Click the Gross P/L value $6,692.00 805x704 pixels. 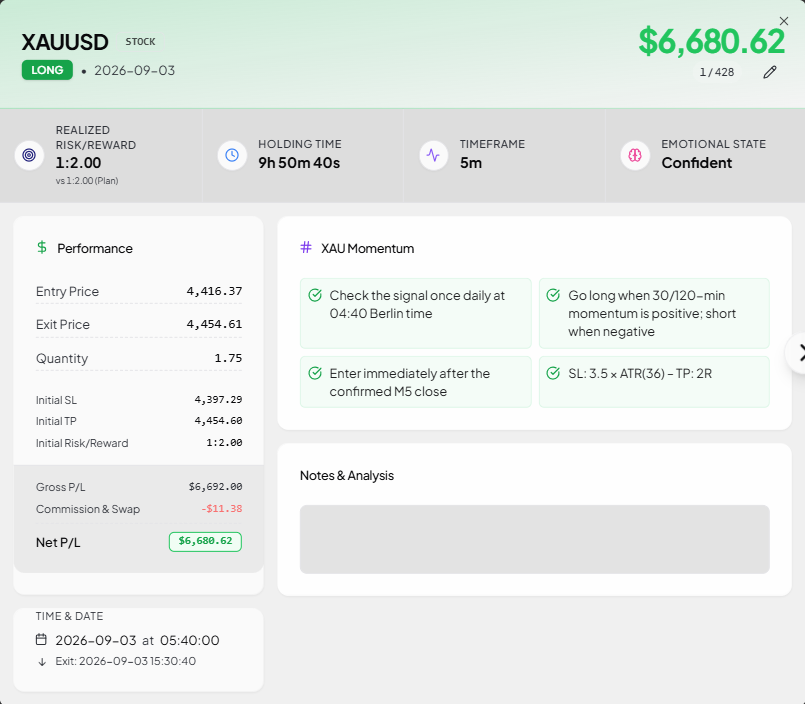[x=216, y=486]
